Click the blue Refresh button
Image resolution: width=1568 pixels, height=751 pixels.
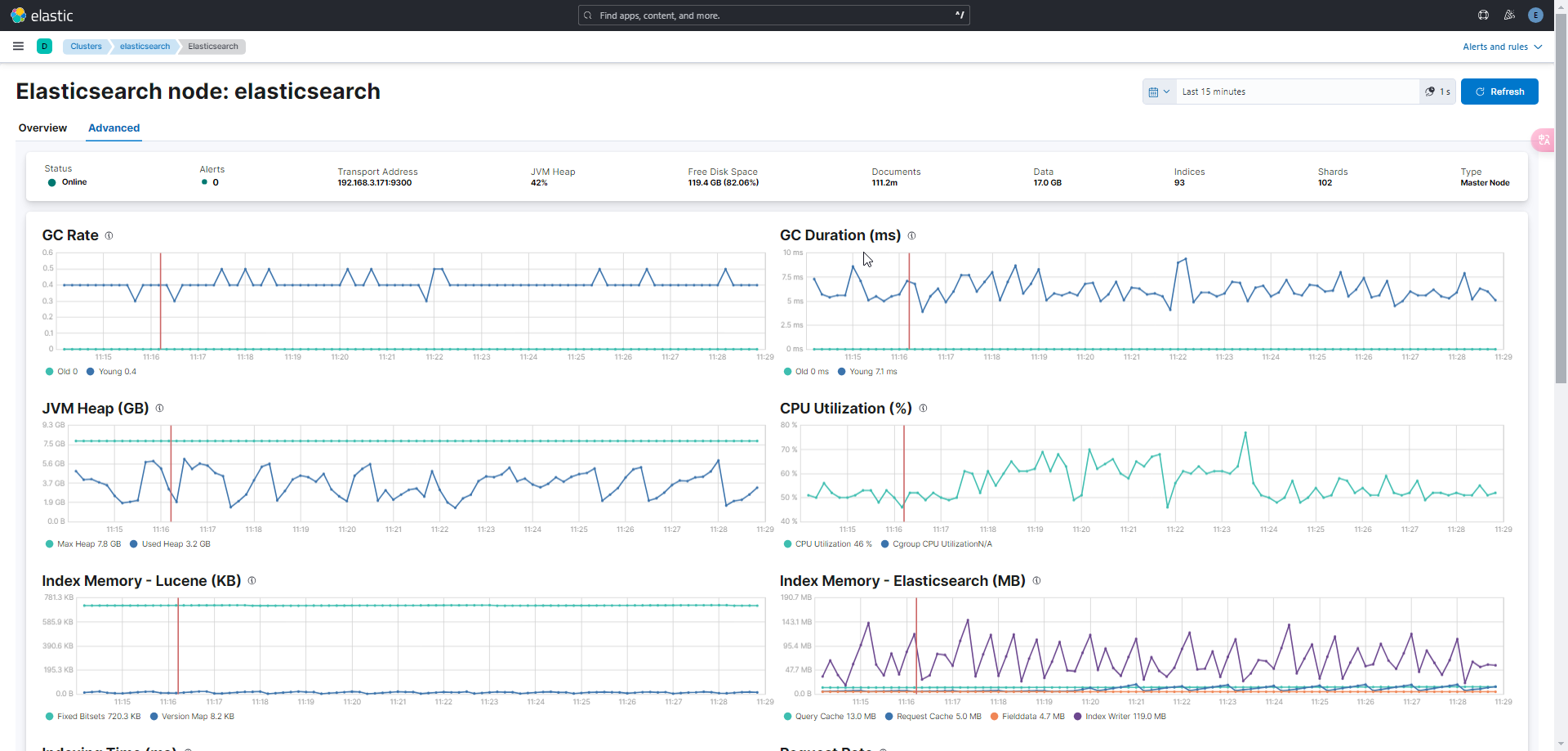click(1499, 92)
